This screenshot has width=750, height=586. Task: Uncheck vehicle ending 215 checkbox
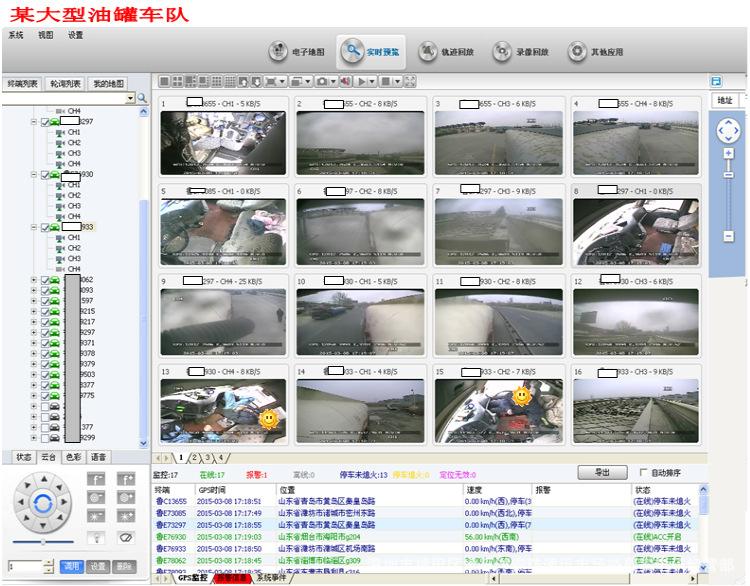[x=45, y=311]
